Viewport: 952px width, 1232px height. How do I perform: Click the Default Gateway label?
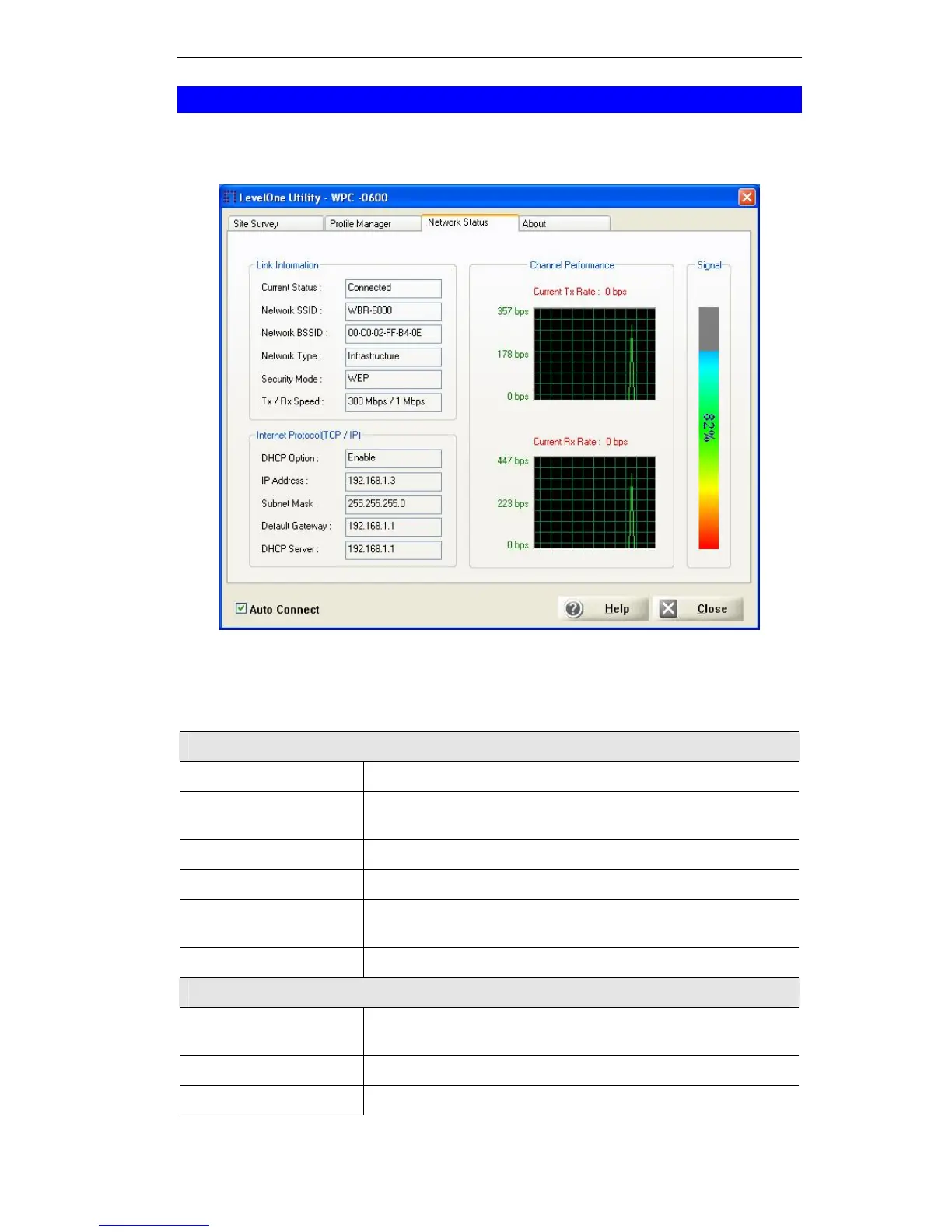click(x=296, y=527)
